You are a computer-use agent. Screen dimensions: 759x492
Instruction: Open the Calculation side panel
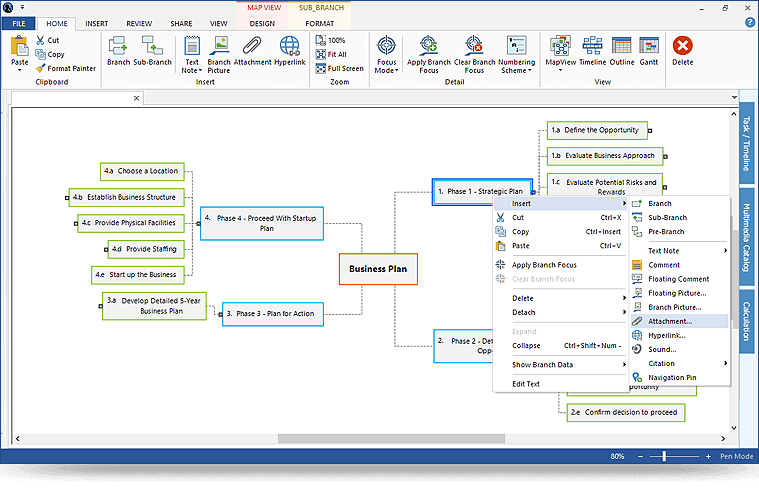coord(747,322)
